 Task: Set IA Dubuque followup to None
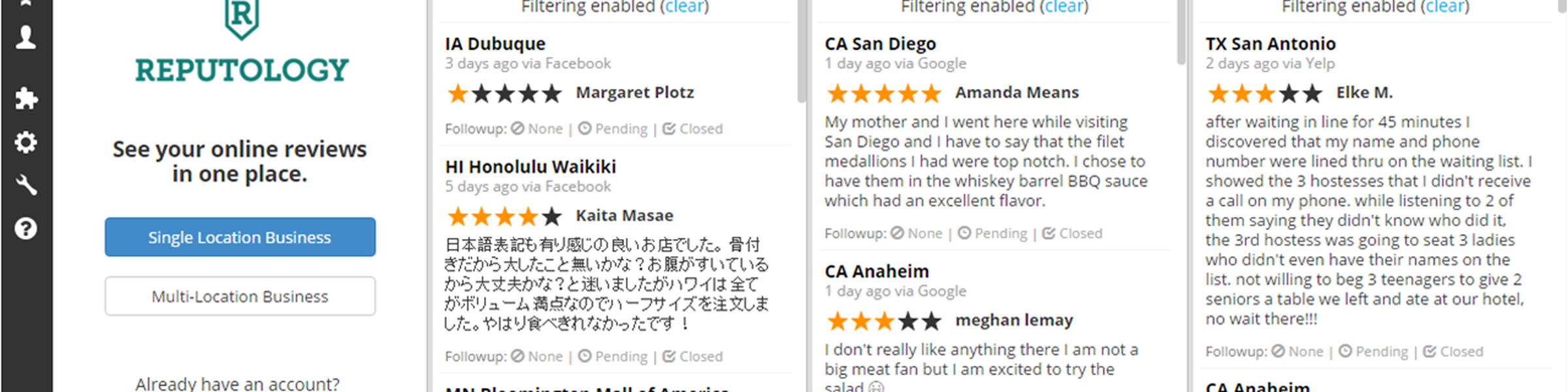pyautogui.click(x=537, y=129)
